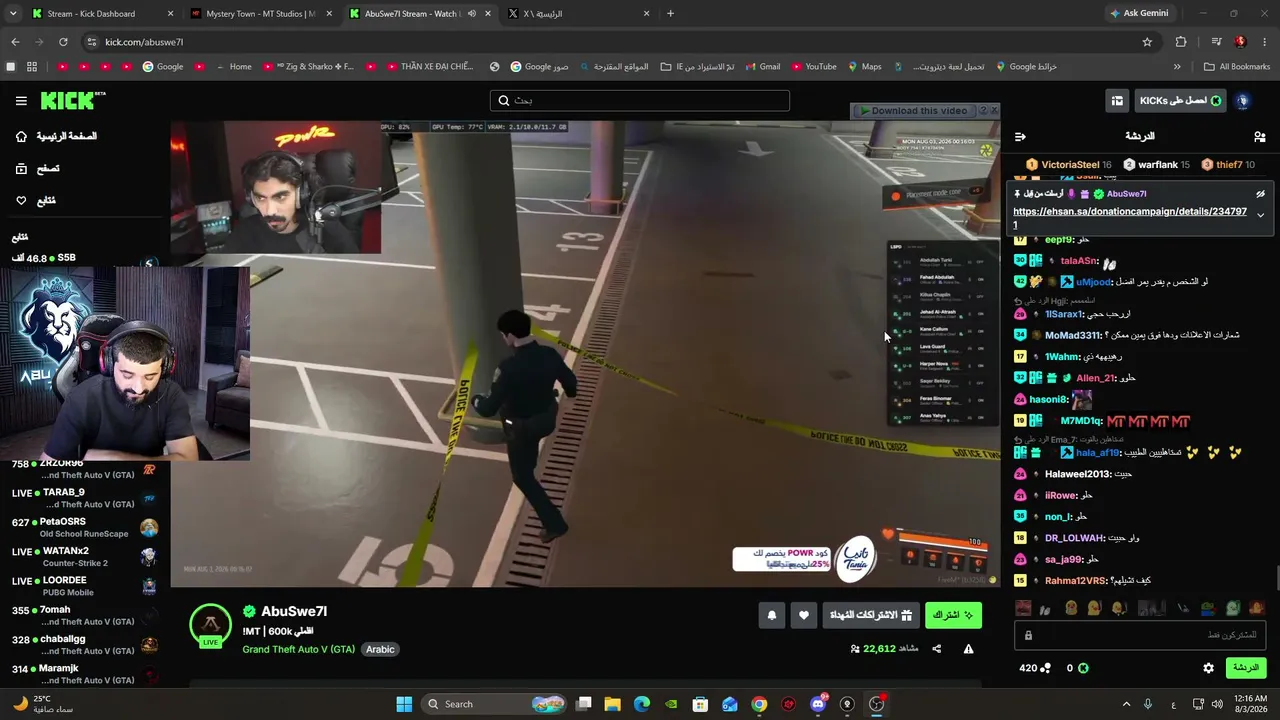The width and height of the screenshot is (1280, 720).
Task: Open Google Chrome from the taskbar
Action: [759, 704]
